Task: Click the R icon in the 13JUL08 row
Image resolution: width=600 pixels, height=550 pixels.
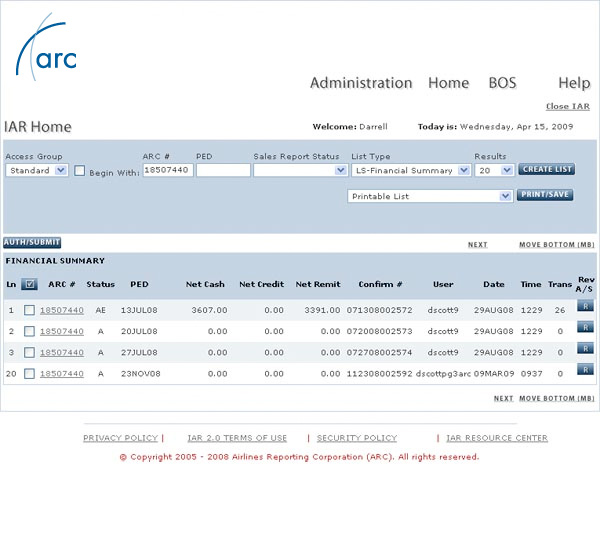Action: pos(585,305)
